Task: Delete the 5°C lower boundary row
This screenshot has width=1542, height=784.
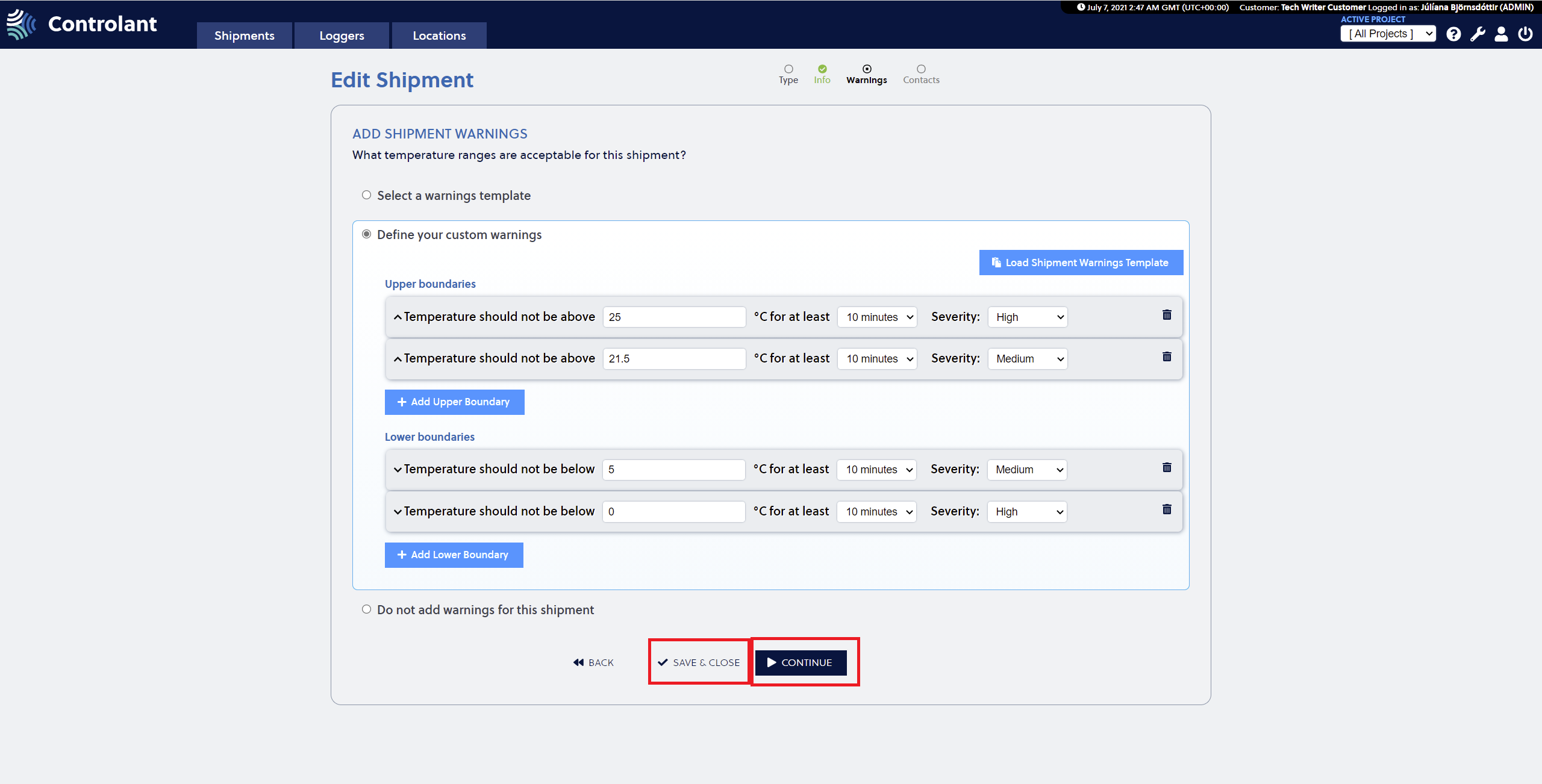Action: click(1167, 467)
